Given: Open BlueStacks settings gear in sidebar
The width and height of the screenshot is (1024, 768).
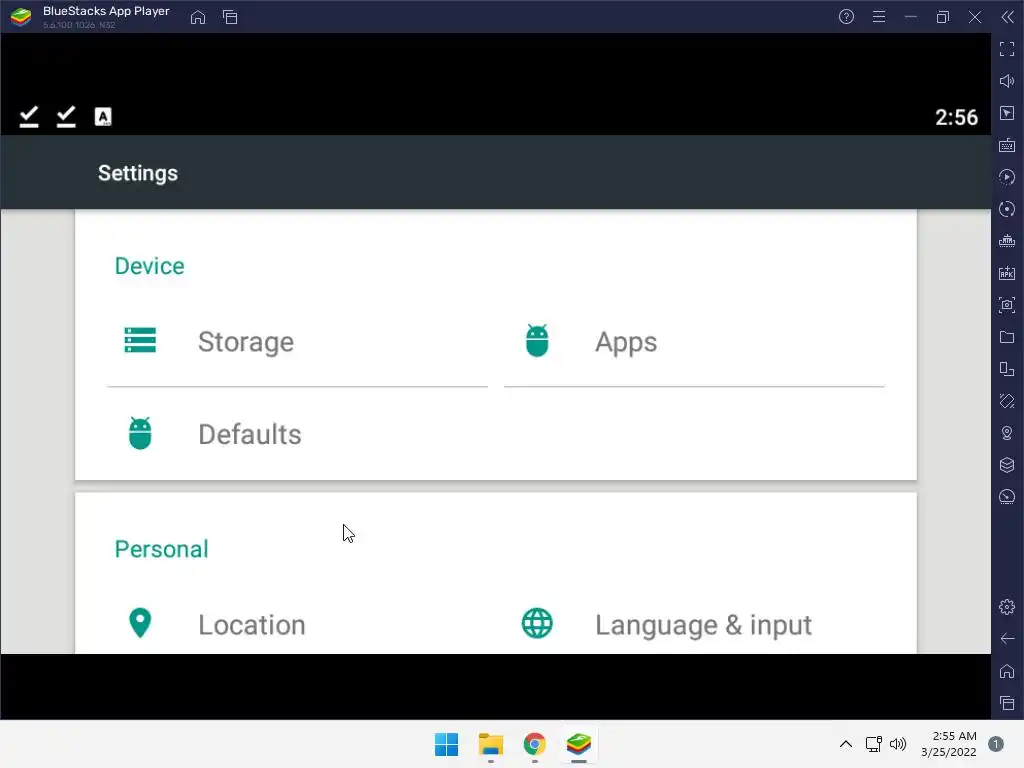Looking at the screenshot, I should click(1007, 607).
